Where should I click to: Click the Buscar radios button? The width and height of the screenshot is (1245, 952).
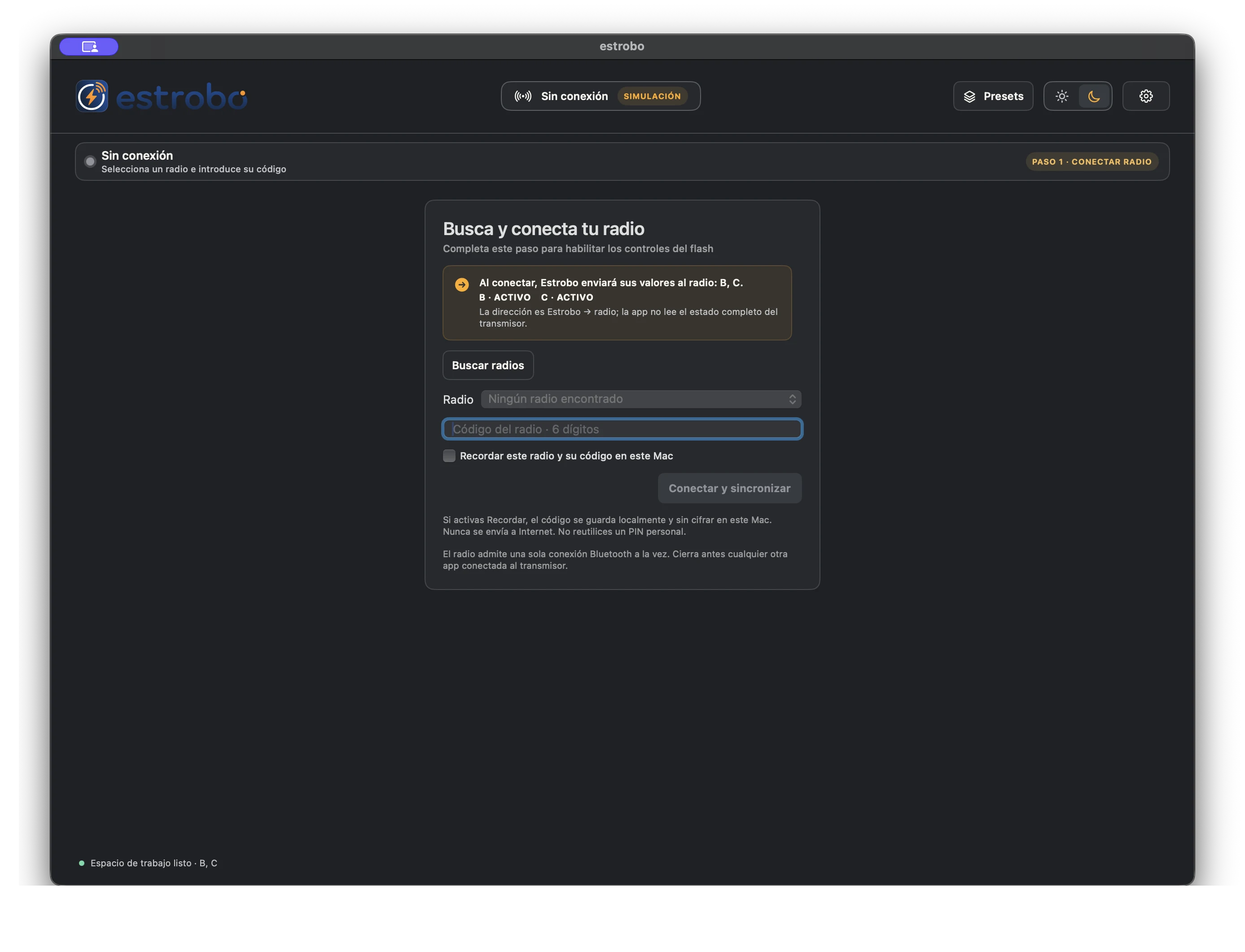[x=487, y=366]
